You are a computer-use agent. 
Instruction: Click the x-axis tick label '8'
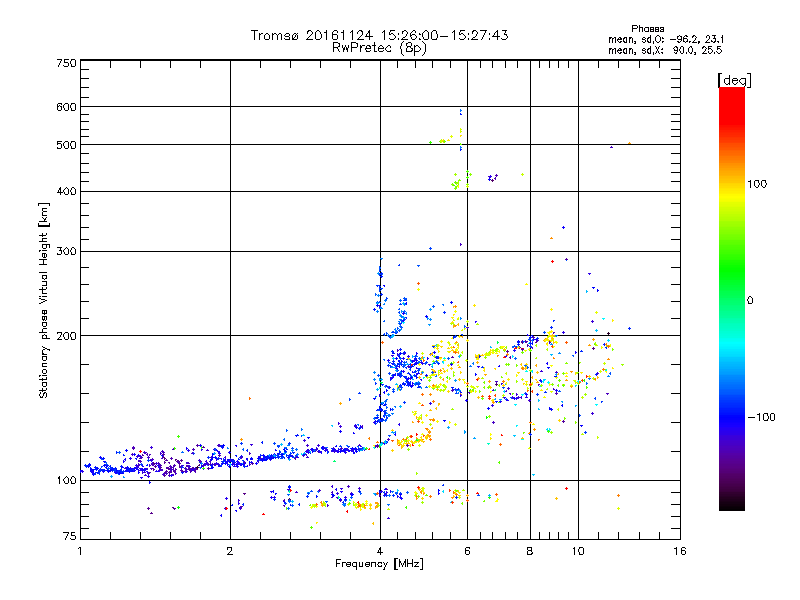[530, 551]
